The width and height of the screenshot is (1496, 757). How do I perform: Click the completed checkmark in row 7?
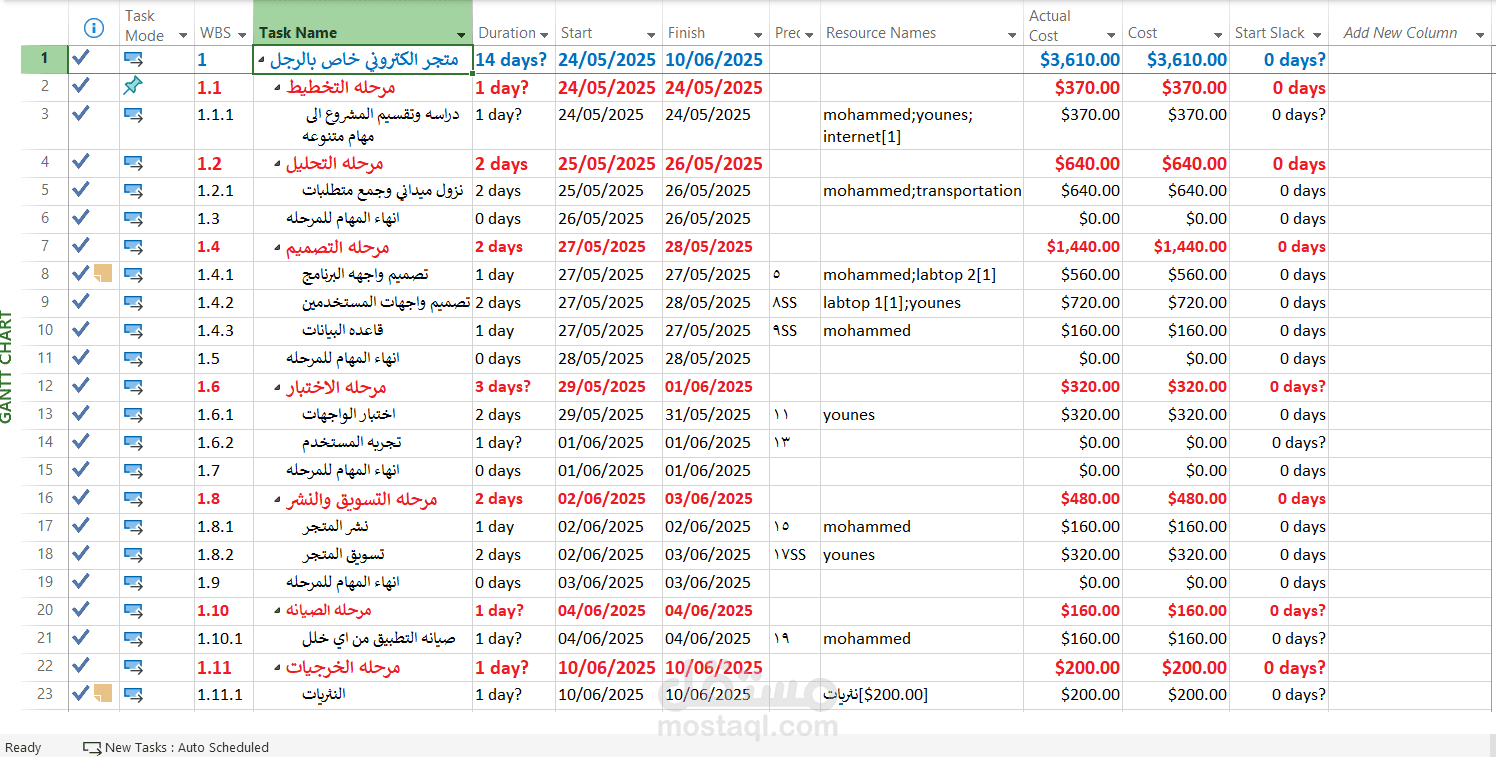81,245
